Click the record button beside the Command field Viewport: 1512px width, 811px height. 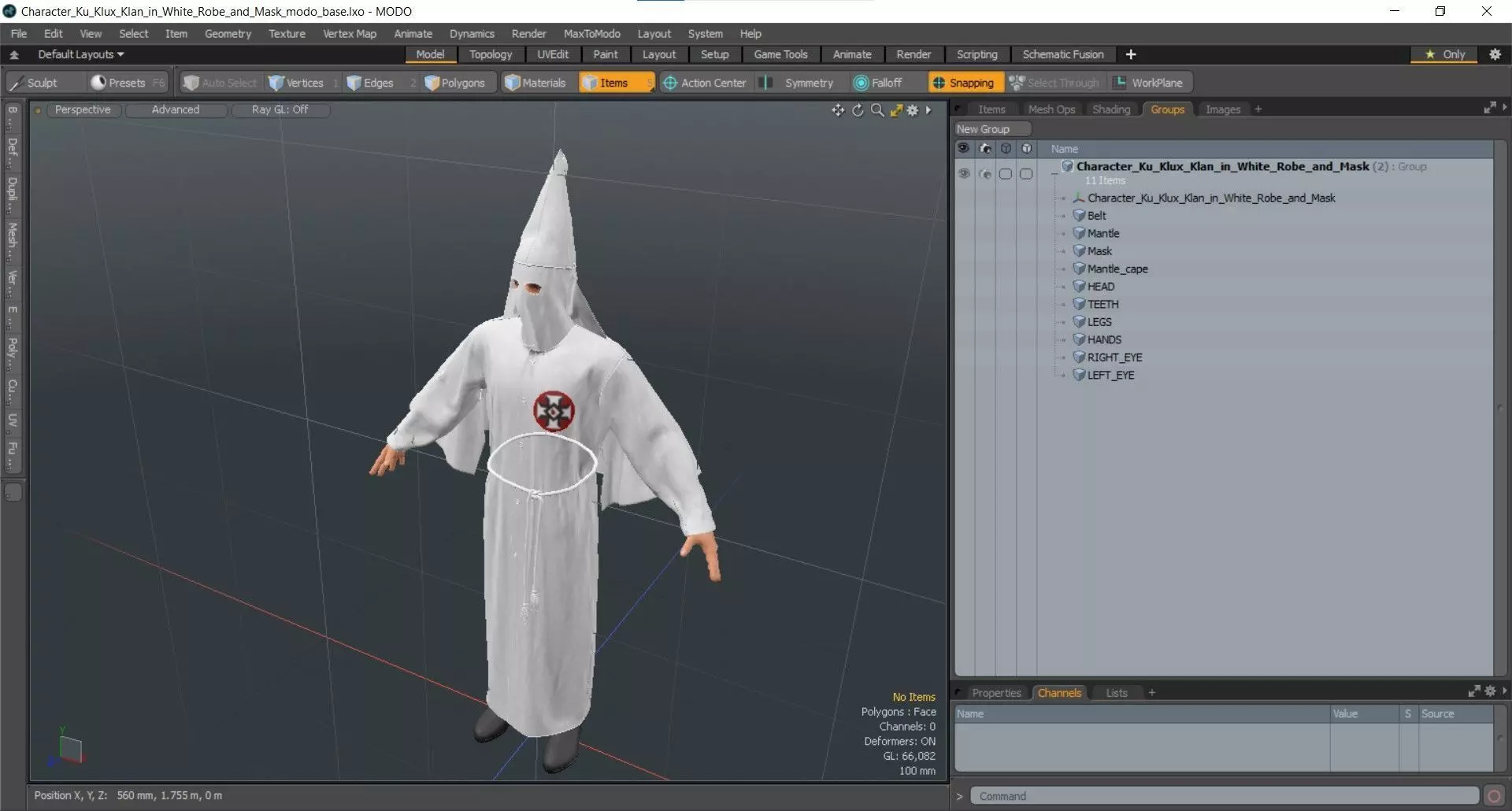pyautogui.click(x=1493, y=796)
